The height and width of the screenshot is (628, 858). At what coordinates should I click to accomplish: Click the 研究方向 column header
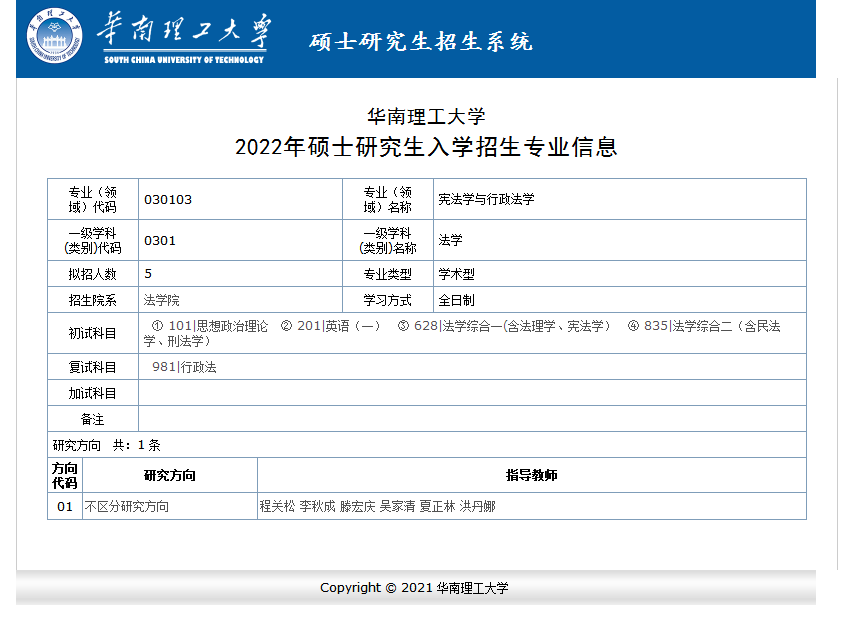tap(170, 475)
